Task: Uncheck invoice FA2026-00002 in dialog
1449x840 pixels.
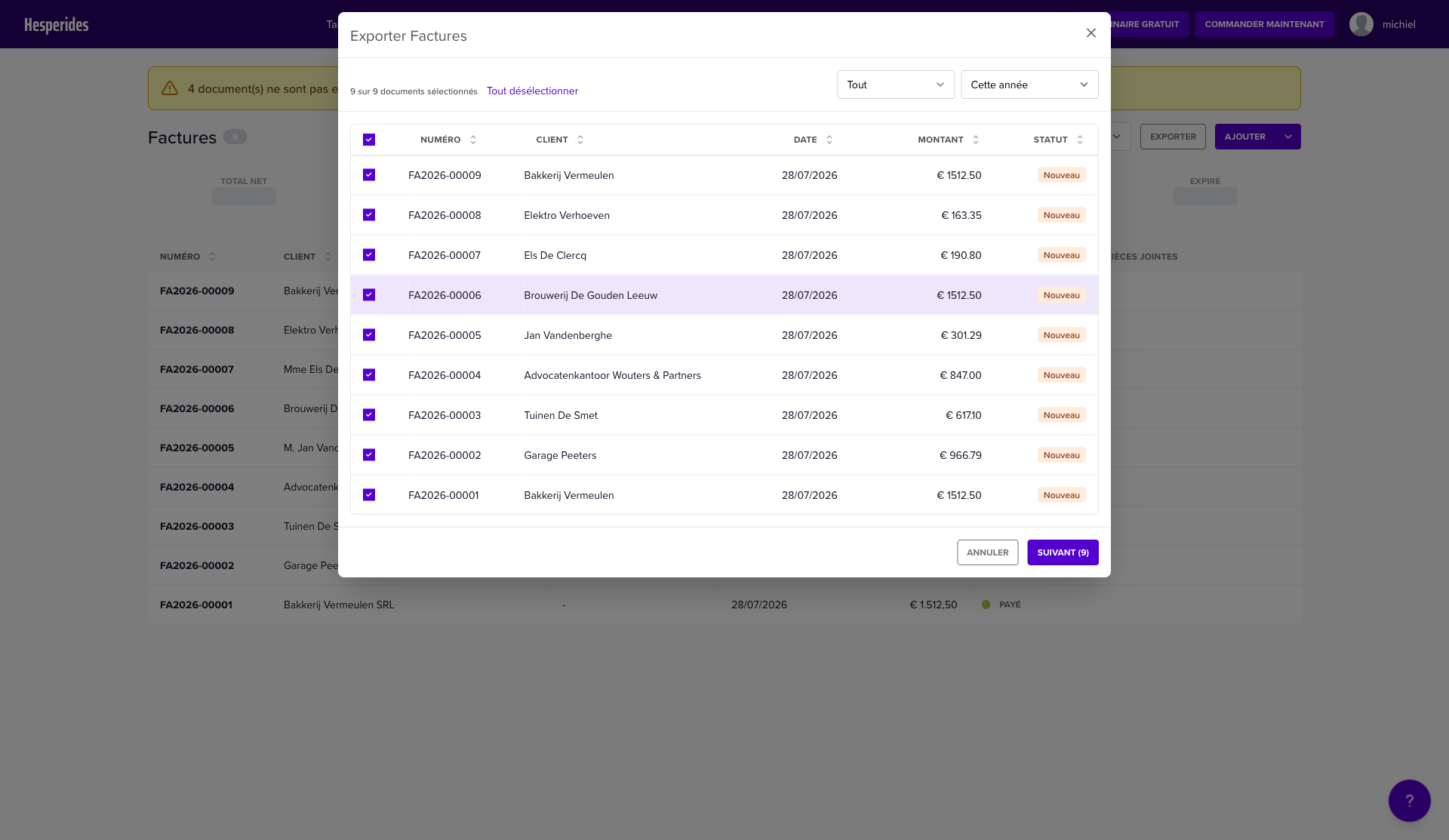Action: pos(369,455)
